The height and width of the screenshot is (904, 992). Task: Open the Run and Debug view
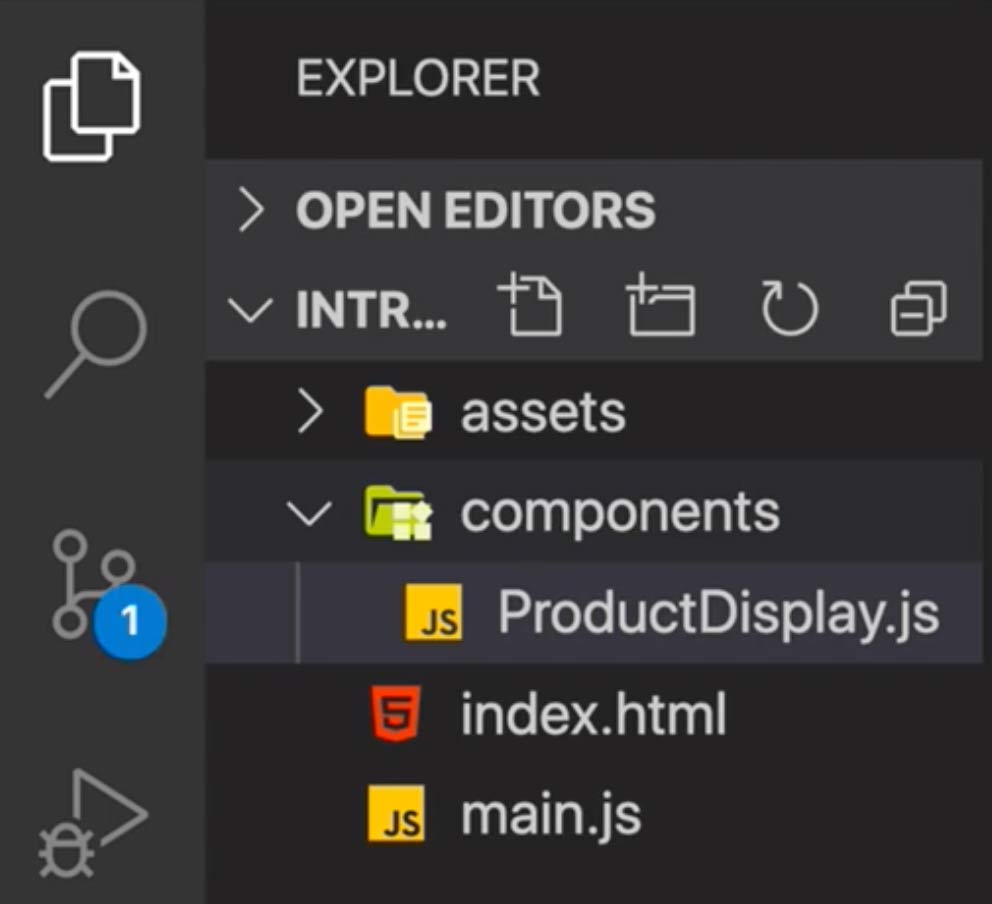[x=92, y=824]
